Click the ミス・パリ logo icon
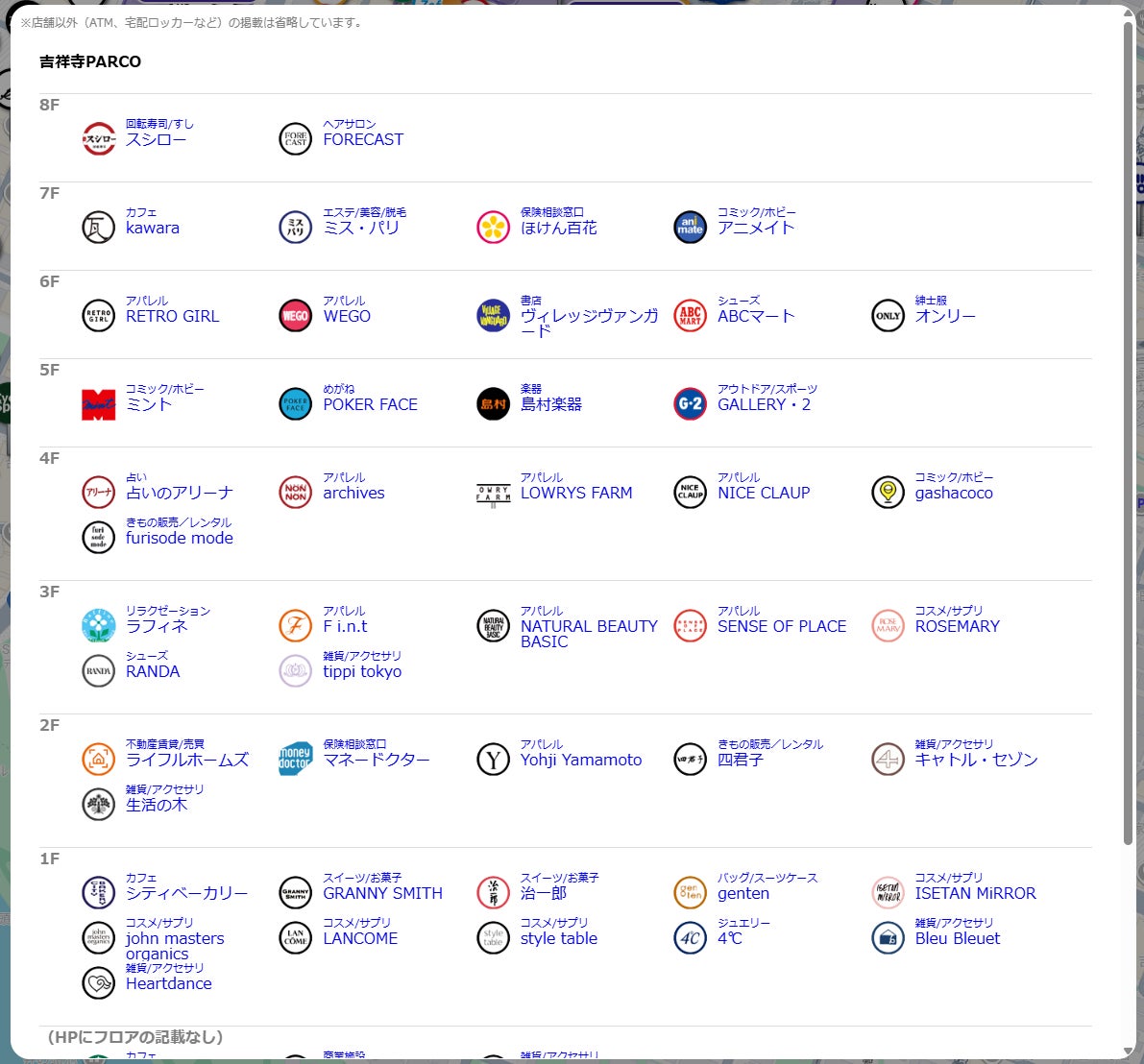Screen dimensions: 1144x1064 click(x=296, y=227)
